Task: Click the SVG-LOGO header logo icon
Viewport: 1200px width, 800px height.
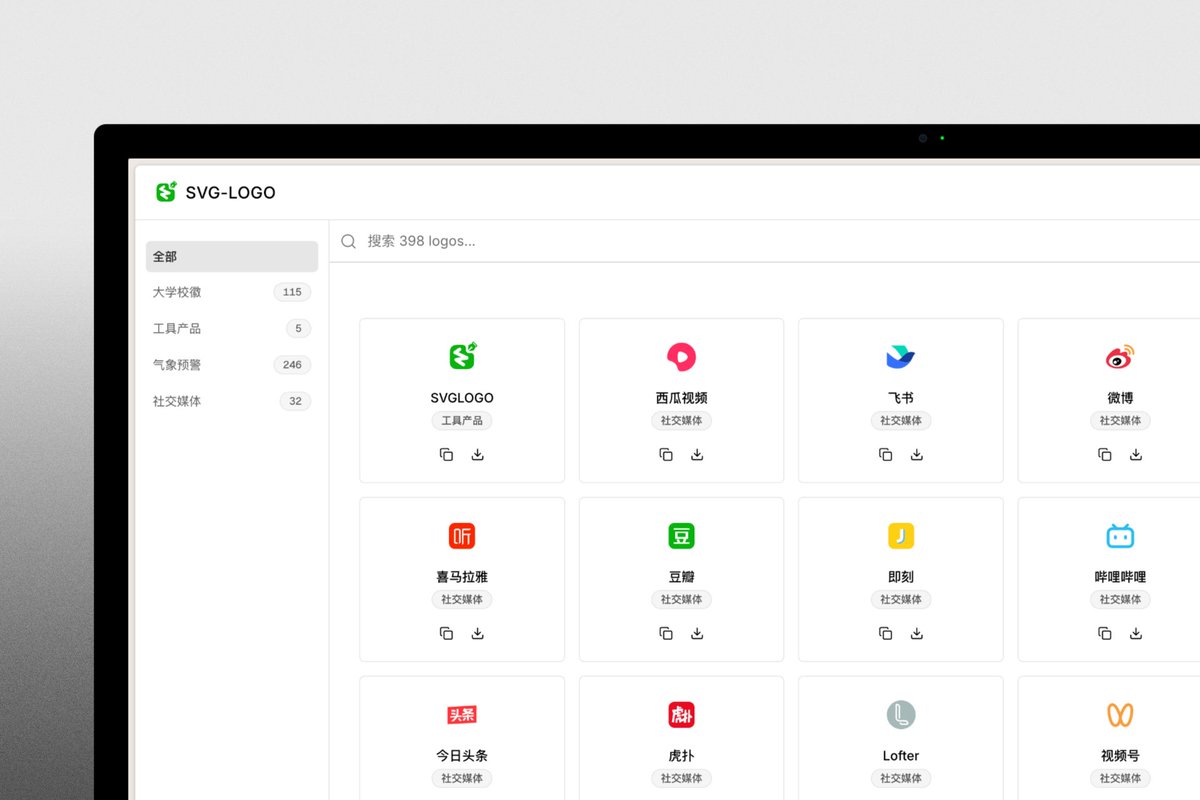Action: tap(166, 192)
